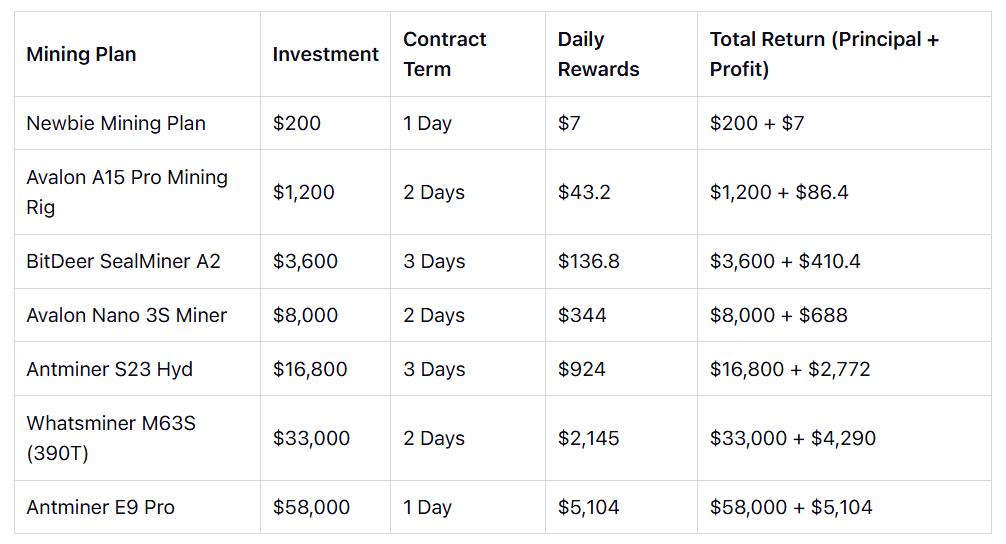Select the $16,800 + $2,772 total return
1006x544 pixels.
click(x=790, y=369)
